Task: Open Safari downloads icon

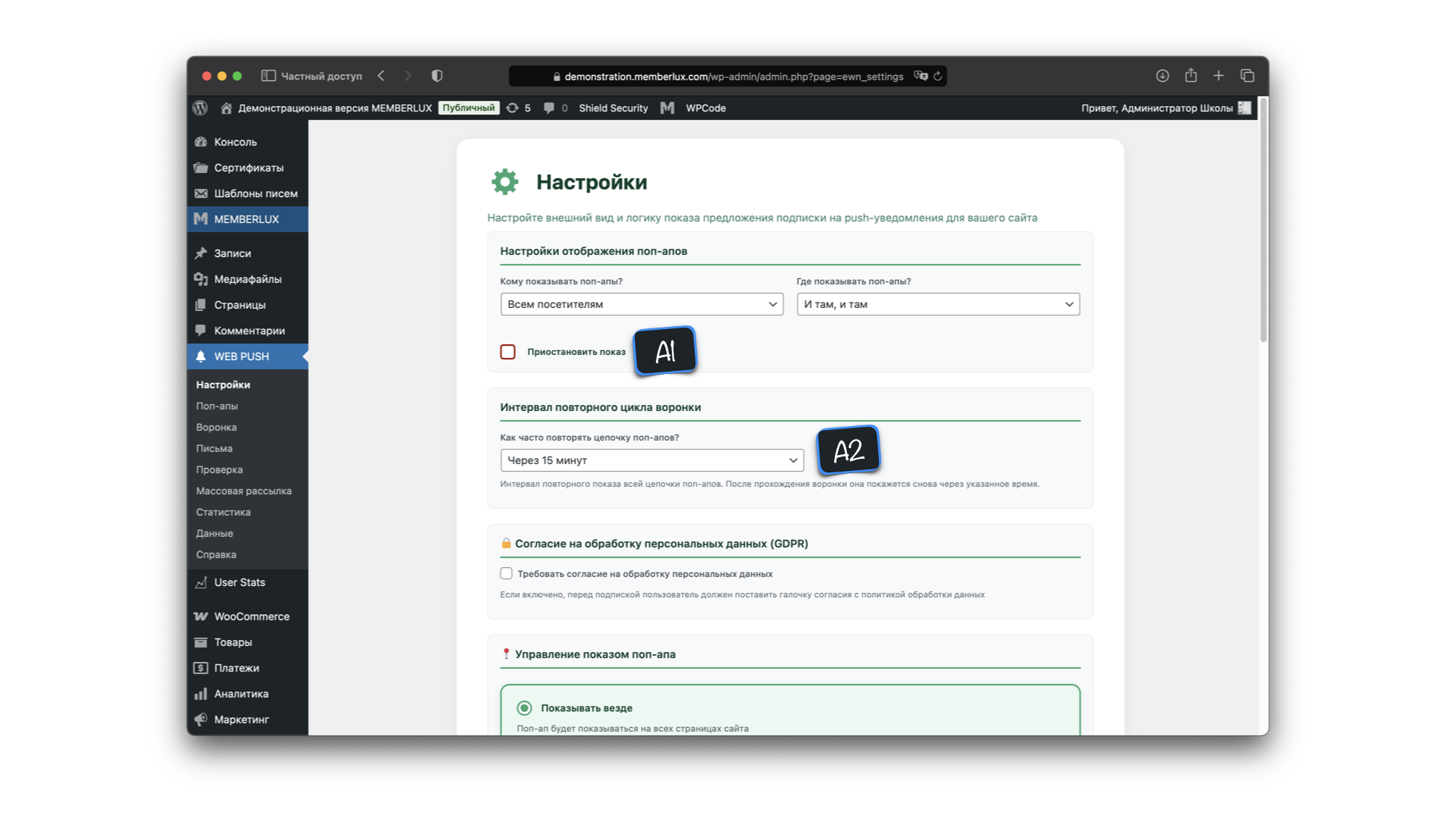Action: pos(1162,76)
